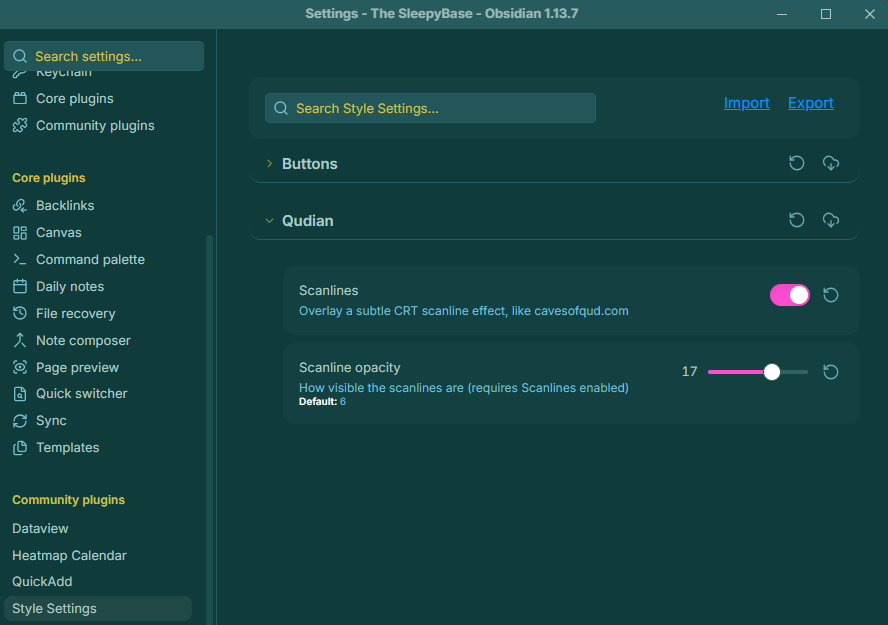888x625 pixels.
Task: Click the 'Core plugins' sidebar section header
Action: coord(49,178)
